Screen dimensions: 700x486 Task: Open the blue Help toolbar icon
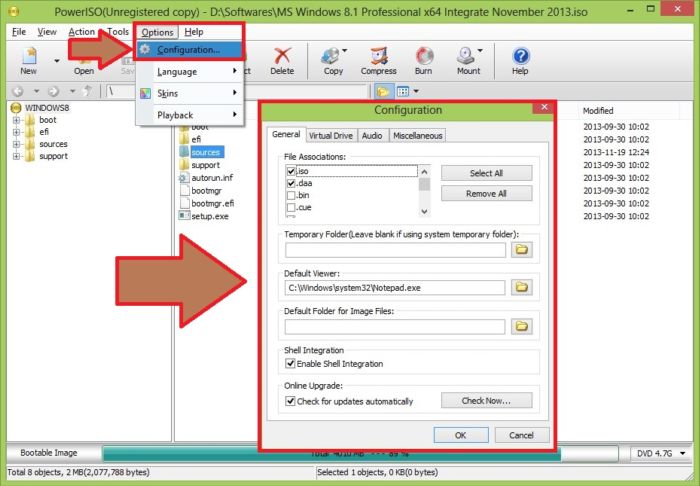click(x=520, y=56)
